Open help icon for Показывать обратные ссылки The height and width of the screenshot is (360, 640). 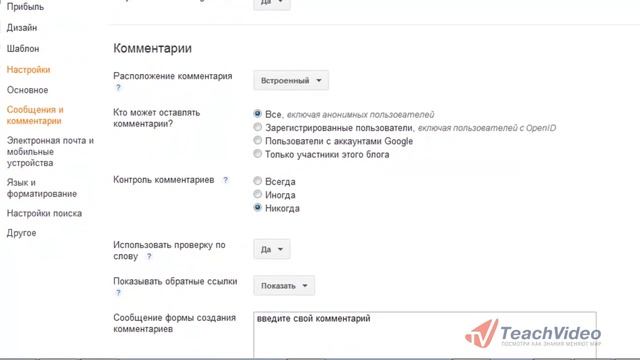118,293
